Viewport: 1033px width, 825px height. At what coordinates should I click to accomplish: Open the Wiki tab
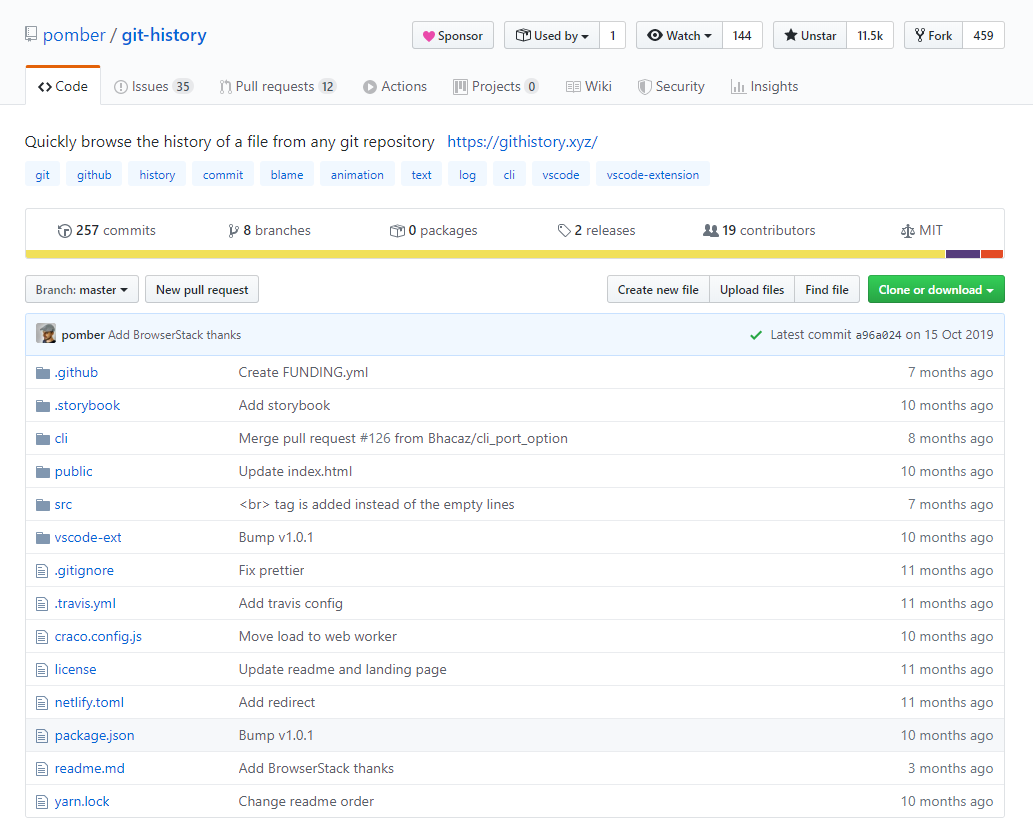tap(588, 86)
